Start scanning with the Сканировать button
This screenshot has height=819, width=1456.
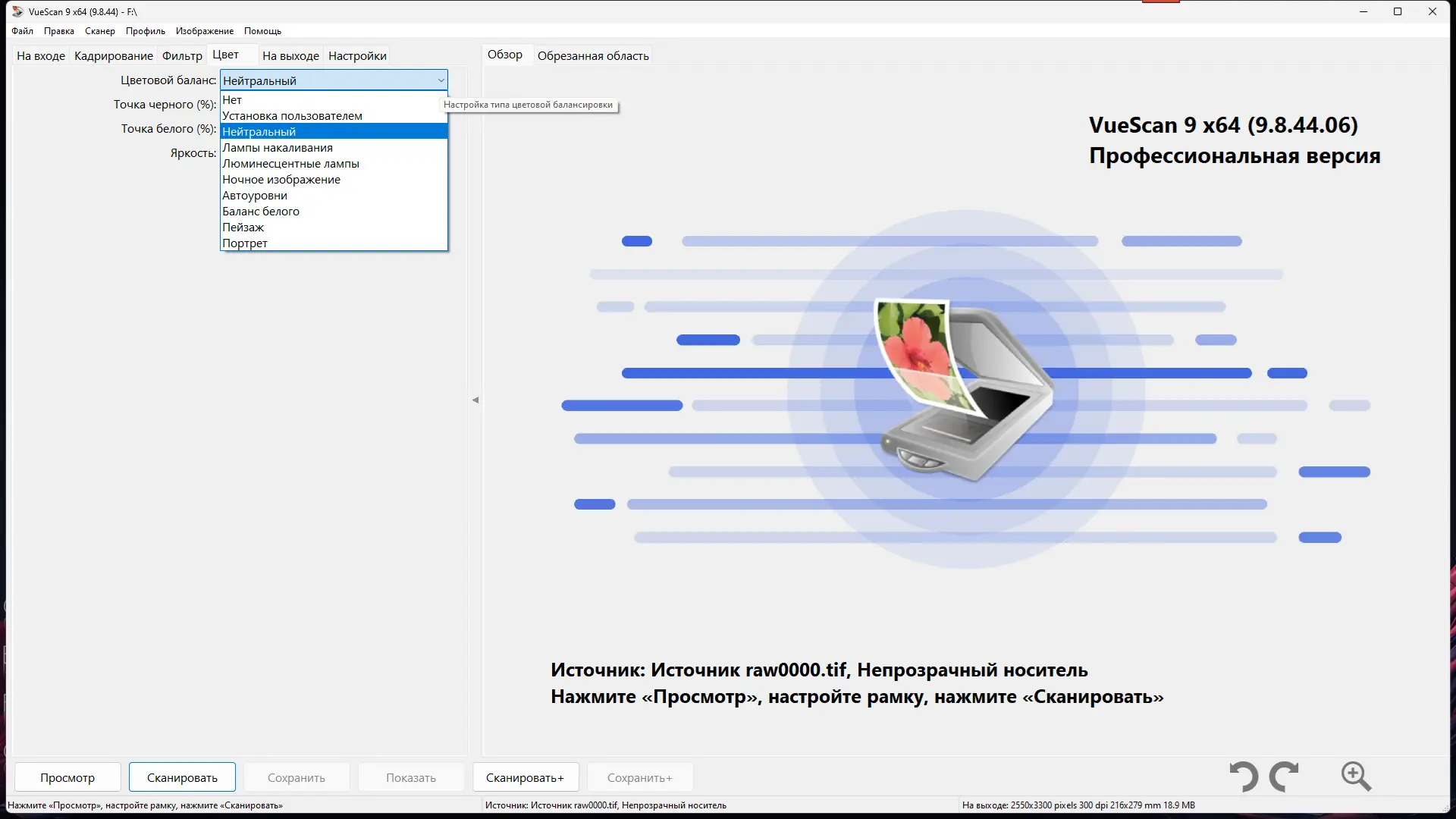pyautogui.click(x=181, y=777)
